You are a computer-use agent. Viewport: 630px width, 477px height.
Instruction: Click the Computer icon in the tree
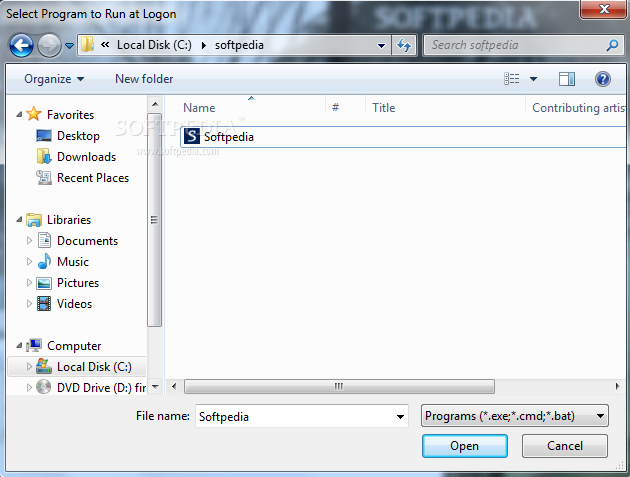coord(34,345)
